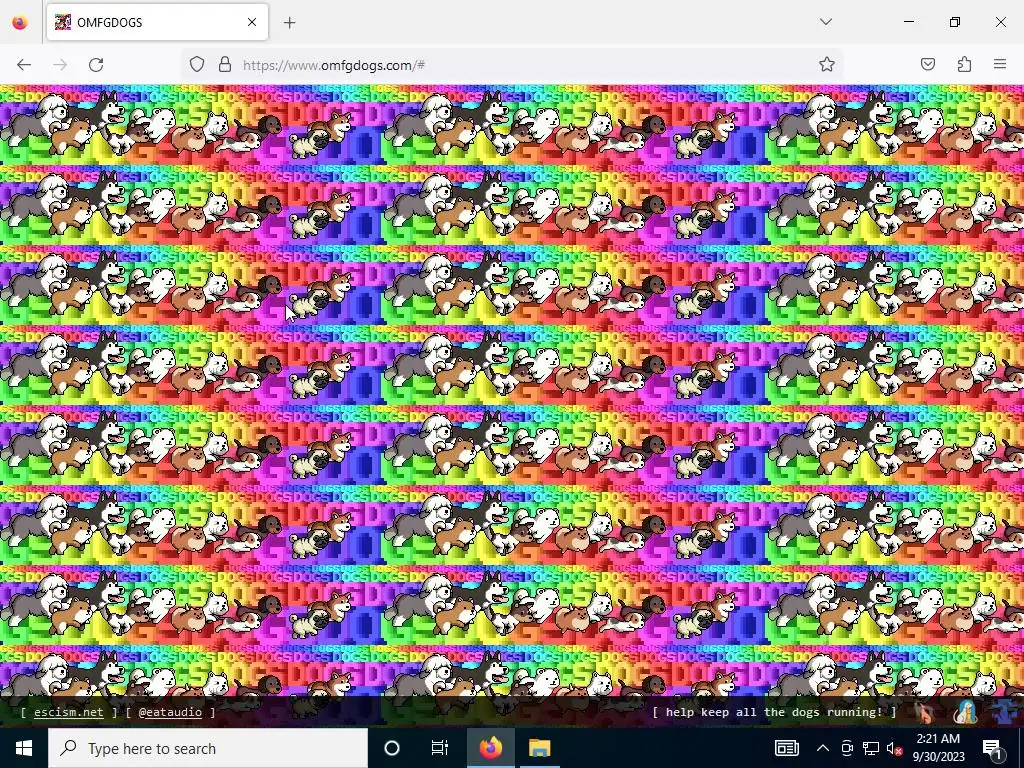Click the Firefox taskbar icon
Viewport: 1024px width, 768px height.
[x=491, y=748]
